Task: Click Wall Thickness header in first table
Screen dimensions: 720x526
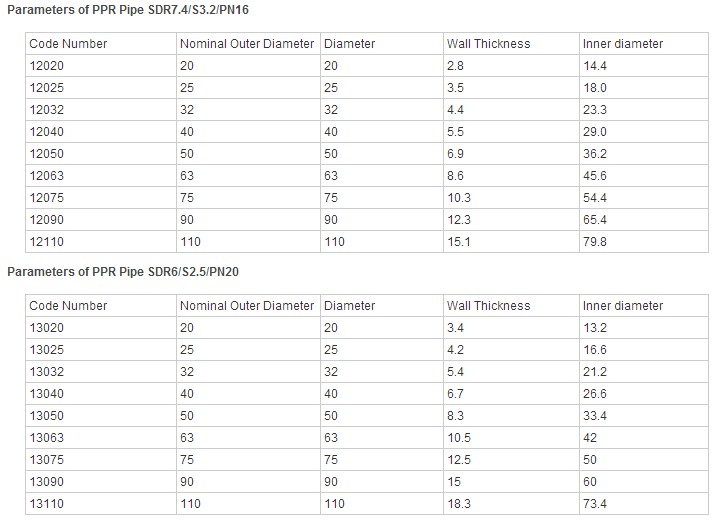Action: pos(488,44)
